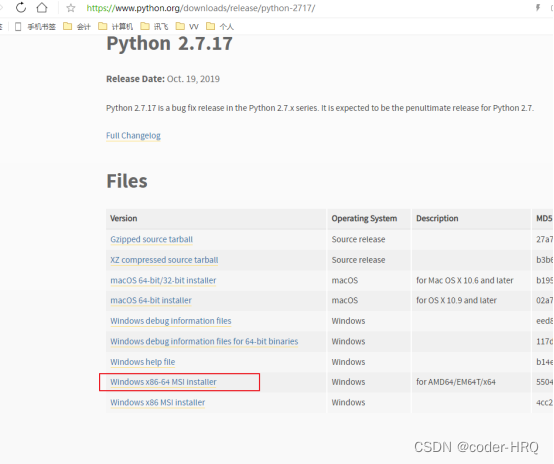The width and height of the screenshot is (554, 464).
Task: Download the macOS 64-bit installer
Action: click(x=151, y=300)
